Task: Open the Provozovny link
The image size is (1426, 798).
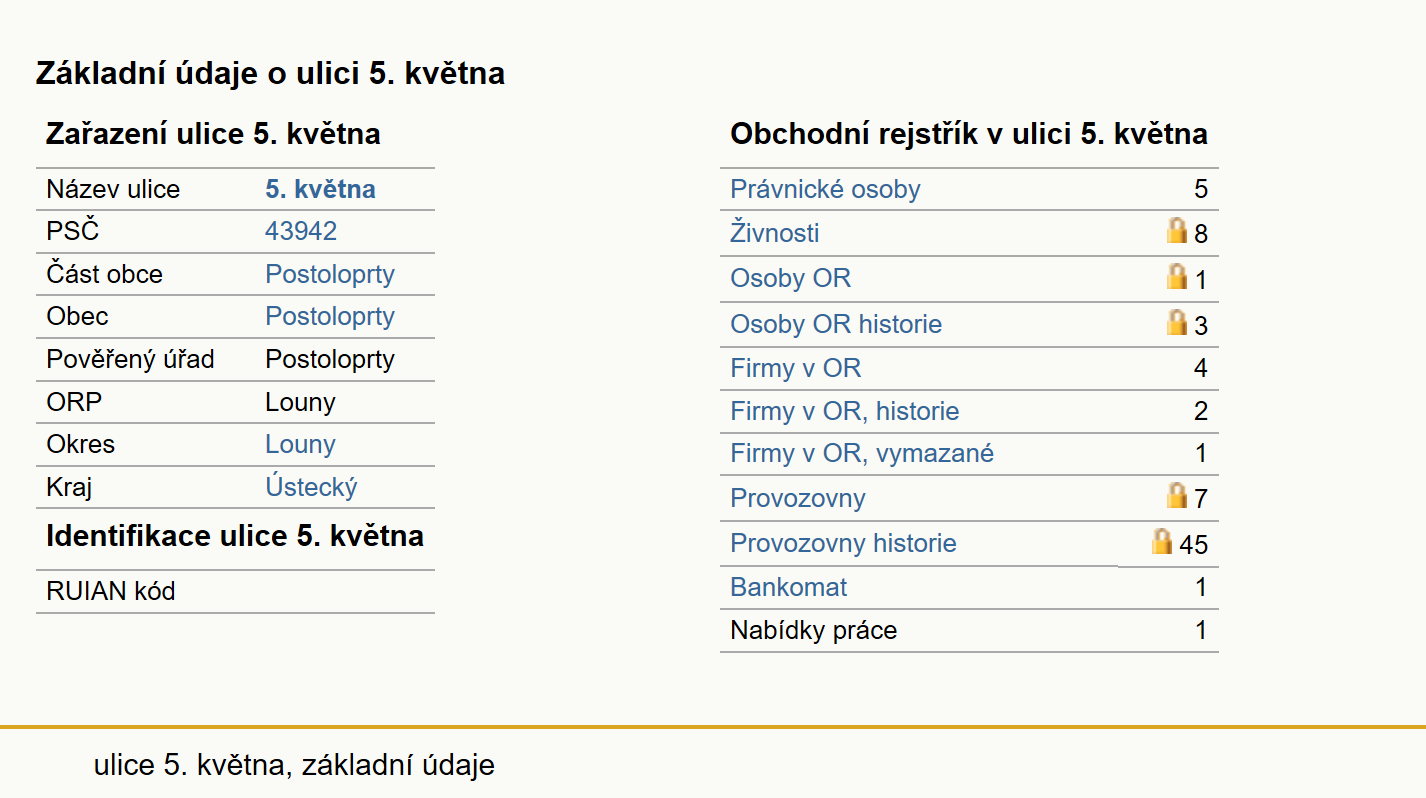Action: pyautogui.click(x=798, y=498)
